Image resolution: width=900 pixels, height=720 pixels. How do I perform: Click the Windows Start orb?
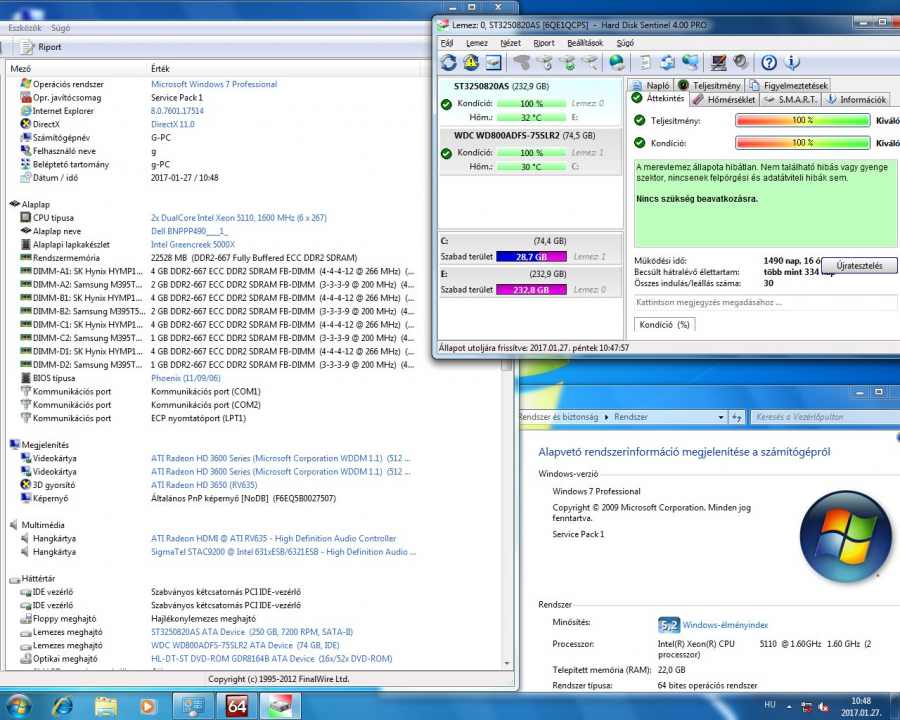tap(18, 706)
